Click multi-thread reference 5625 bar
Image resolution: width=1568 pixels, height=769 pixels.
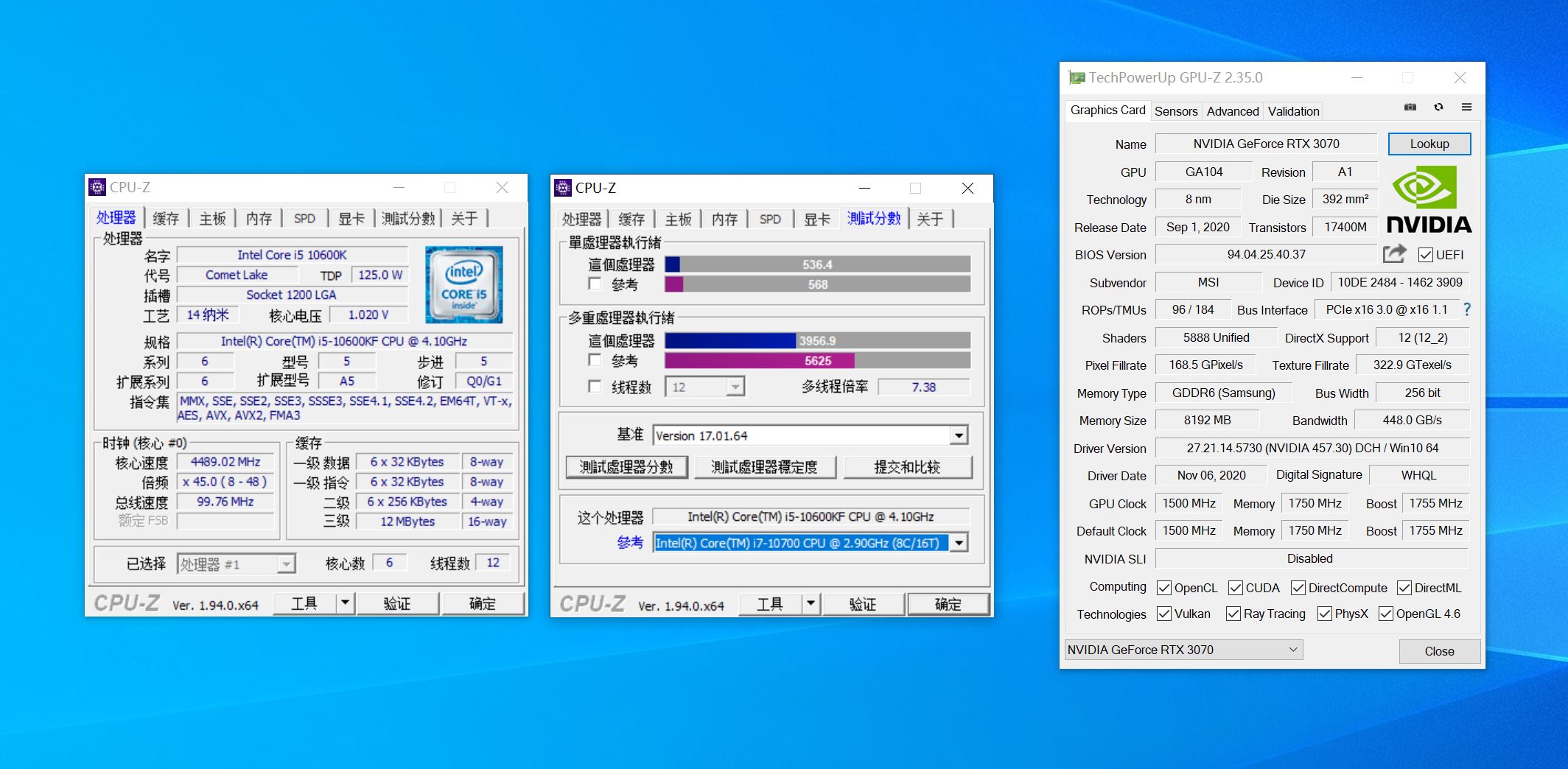pyautogui.click(x=817, y=360)
